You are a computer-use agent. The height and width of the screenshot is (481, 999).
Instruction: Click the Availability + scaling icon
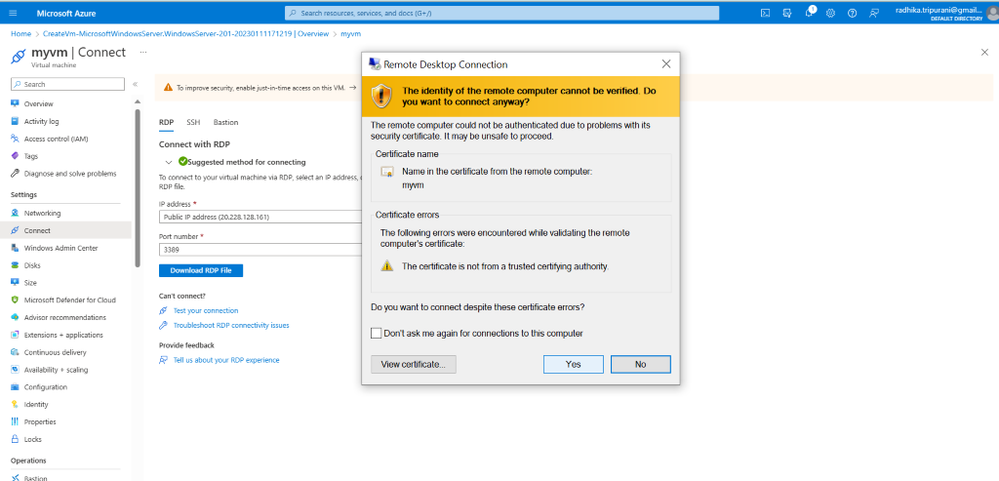click(x=15, y=370)
